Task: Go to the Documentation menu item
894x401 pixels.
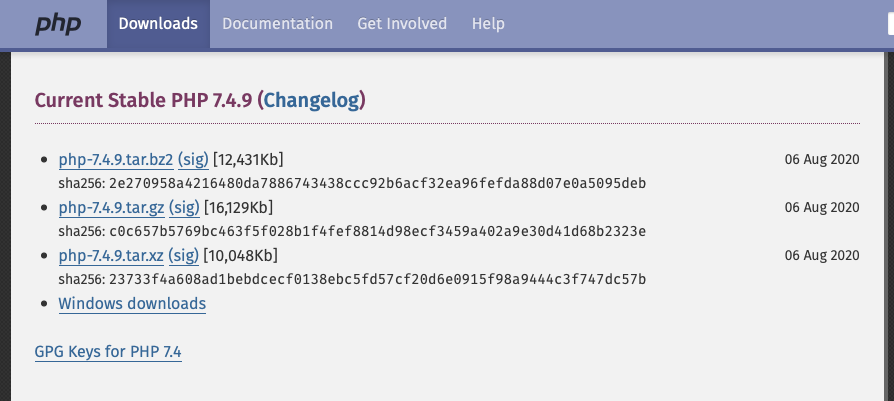Action: [x=277, y=24]
